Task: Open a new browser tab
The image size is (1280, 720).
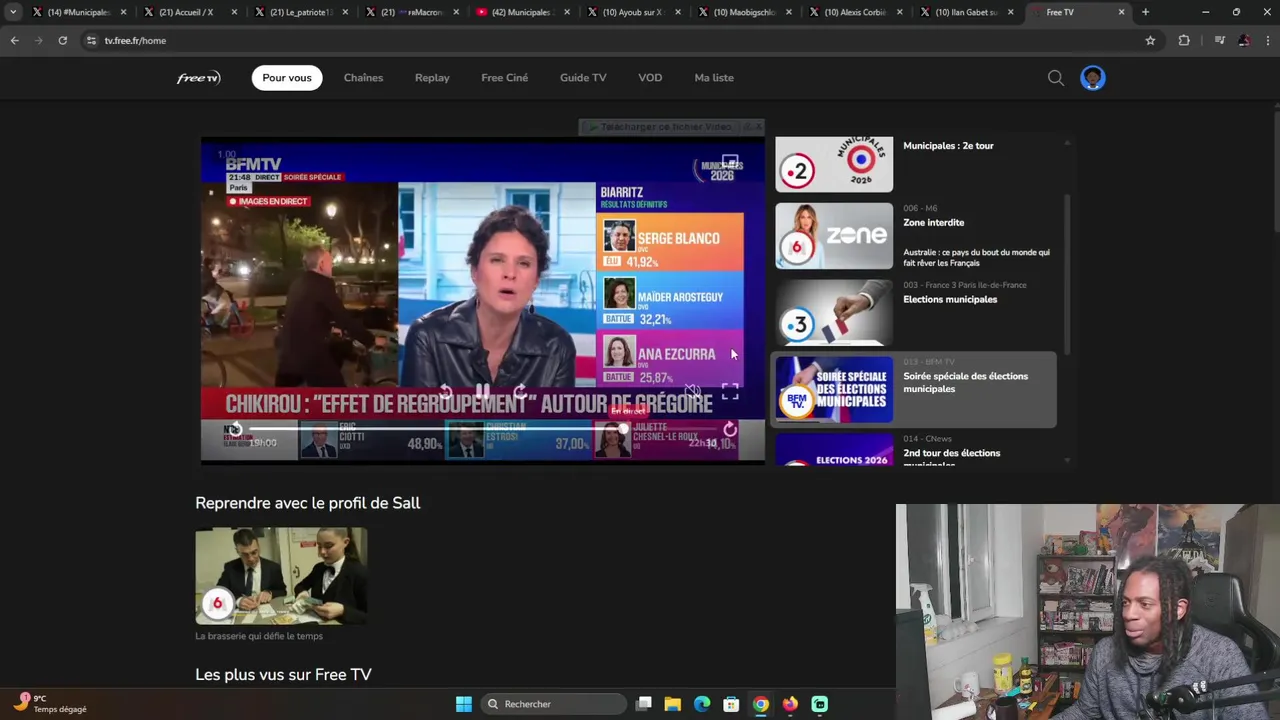Action: coord(1145,12)
